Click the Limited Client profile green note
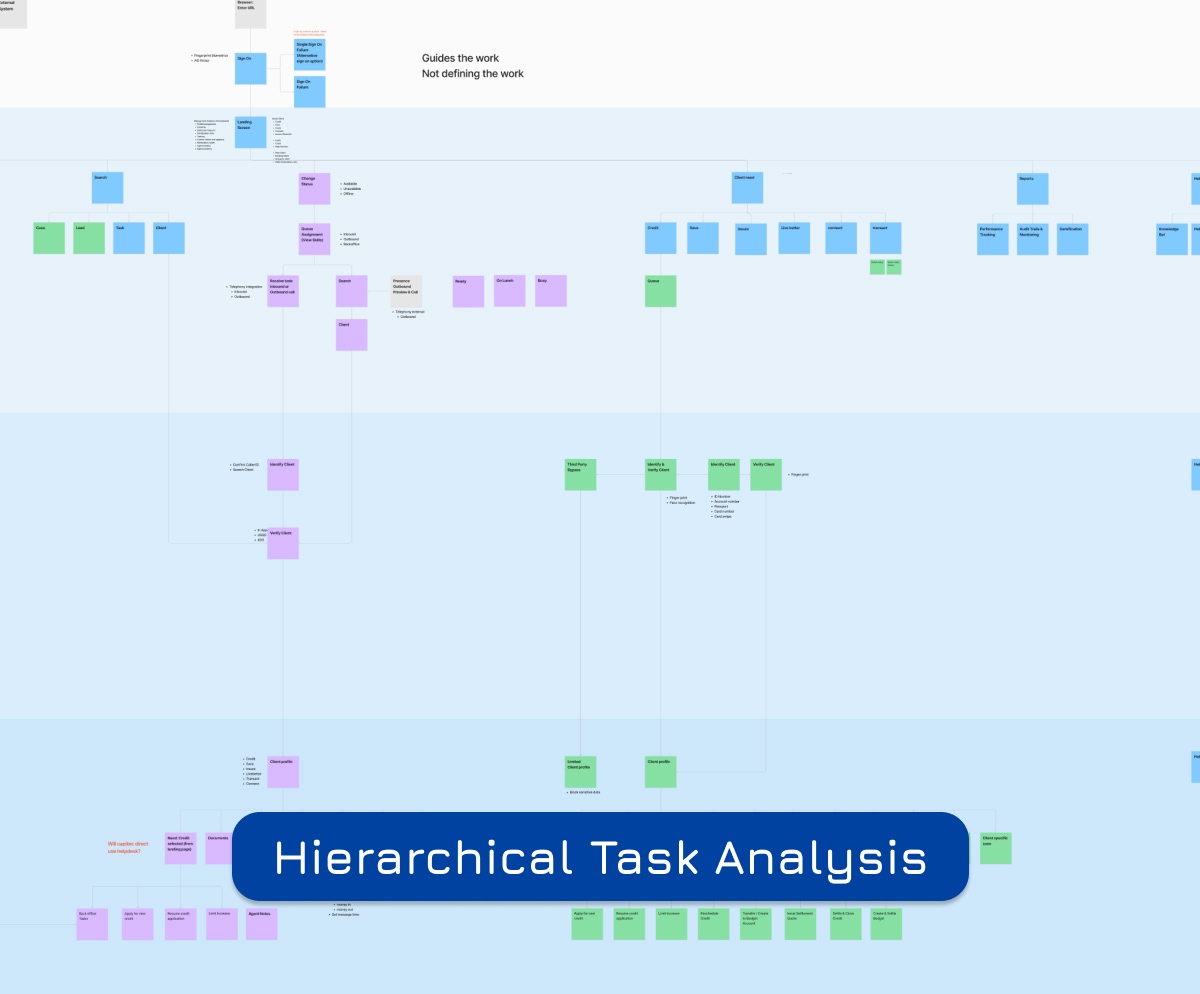The height and width of the screenshot is (994, 1200). tap(580, 772)
